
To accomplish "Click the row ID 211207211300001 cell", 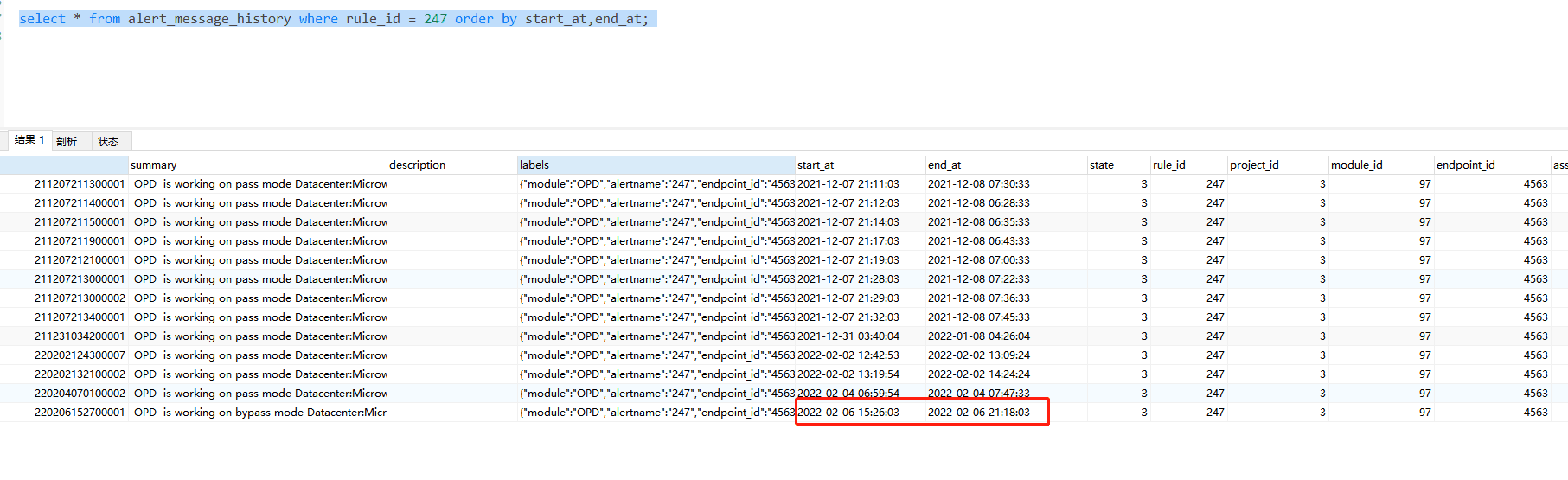I will (x=80, y=184).
